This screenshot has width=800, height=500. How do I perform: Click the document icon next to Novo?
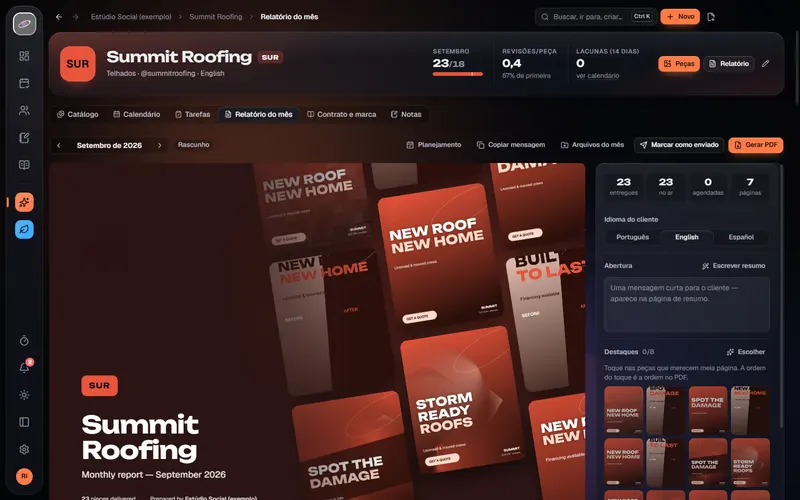click(711, 17)
